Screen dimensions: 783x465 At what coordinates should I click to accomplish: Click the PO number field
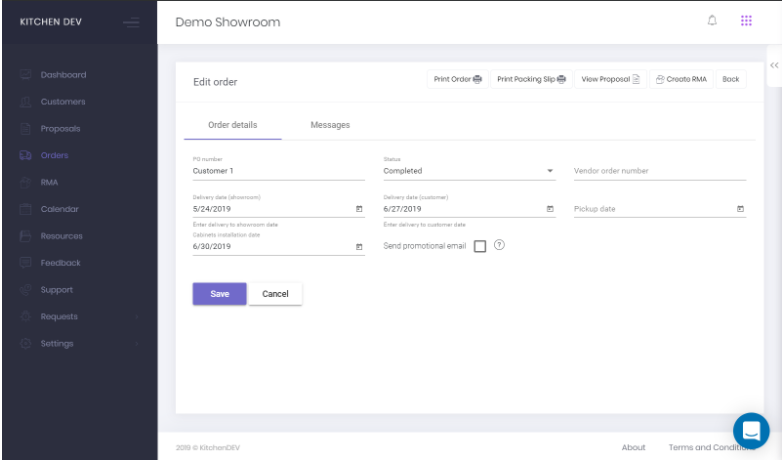click(279, 171)
